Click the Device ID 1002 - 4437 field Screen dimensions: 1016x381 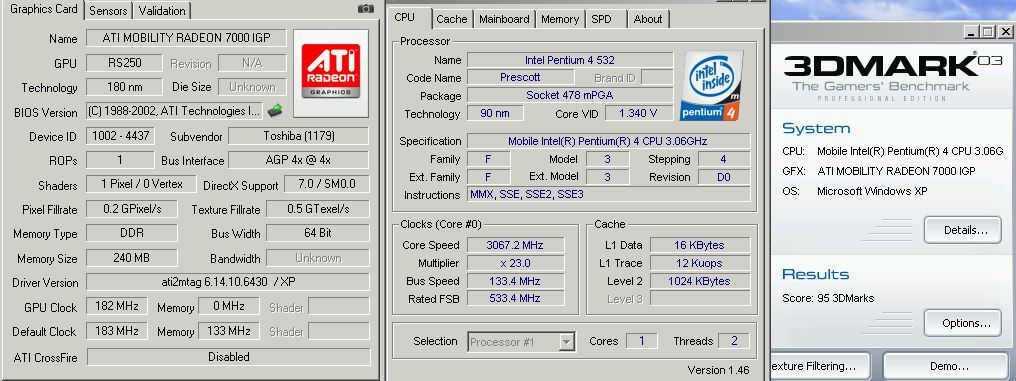tap(120, 136)
